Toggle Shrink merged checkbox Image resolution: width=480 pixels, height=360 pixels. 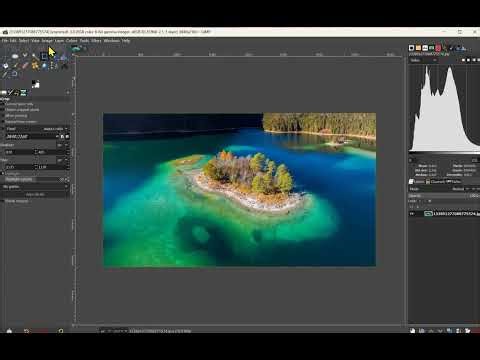[x=3, y=201]
